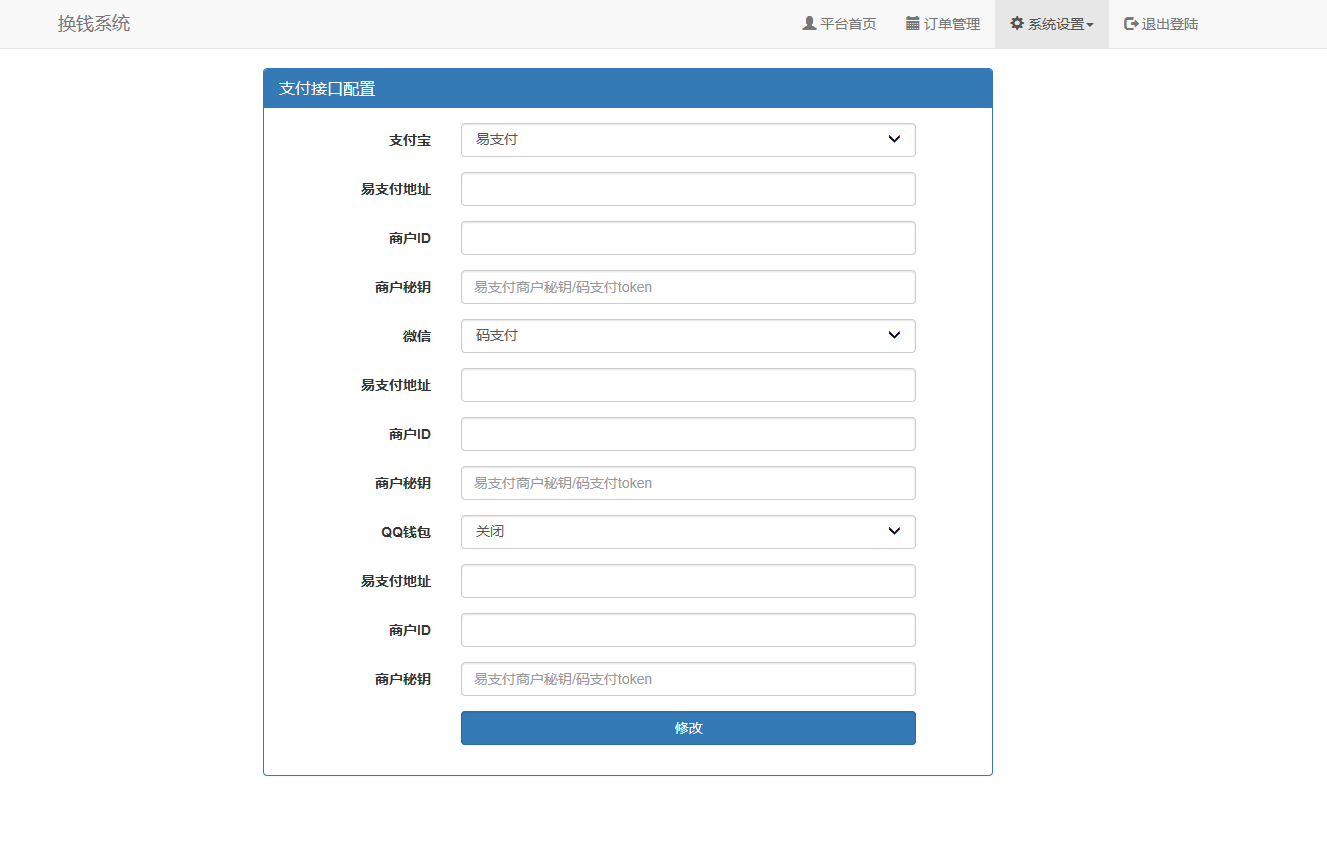Click the 修改 submit button
Image resolution: width=1327 pixels, height=860 pixels.
(687, 728)
